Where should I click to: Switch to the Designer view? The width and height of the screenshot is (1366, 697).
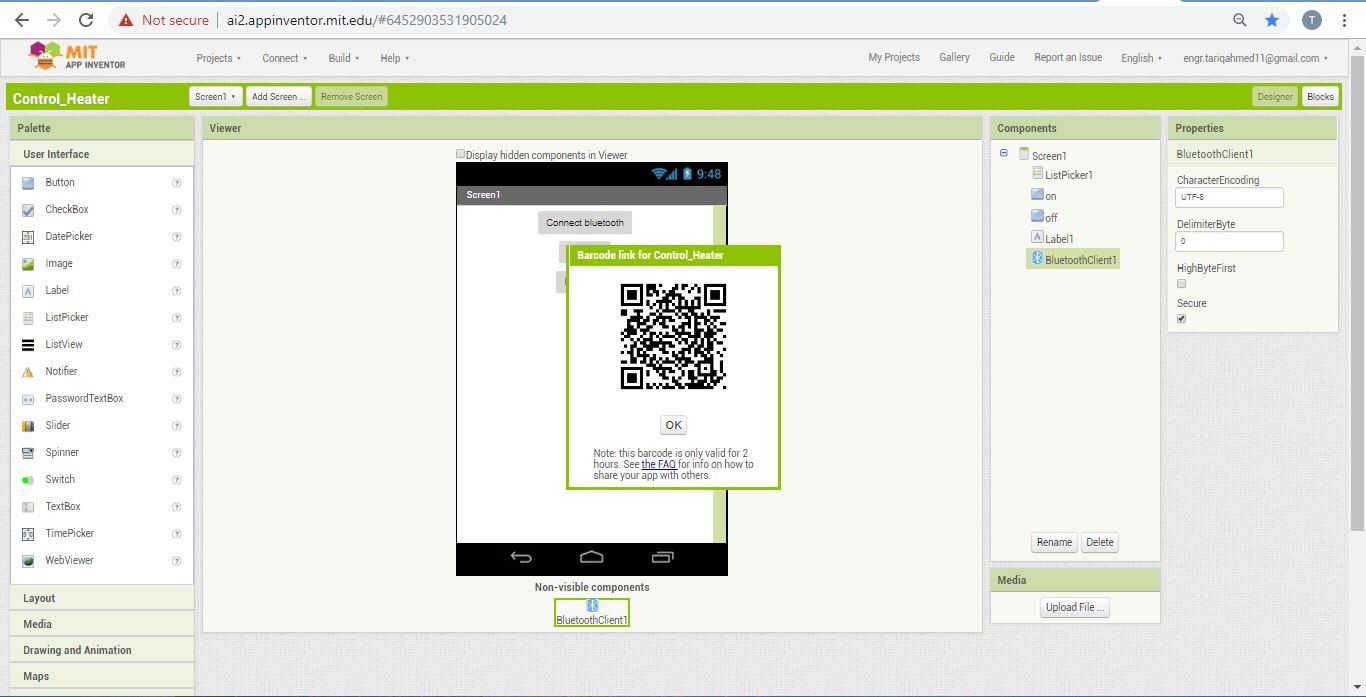tap(1275, 97)
